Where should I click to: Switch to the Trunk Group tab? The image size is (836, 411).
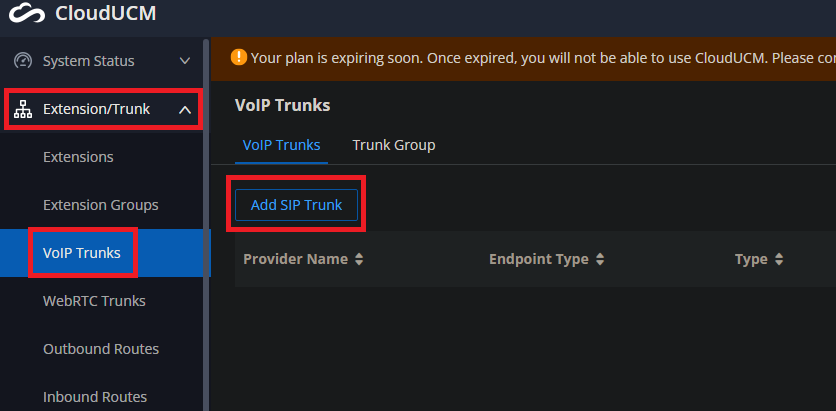point(393,145)
